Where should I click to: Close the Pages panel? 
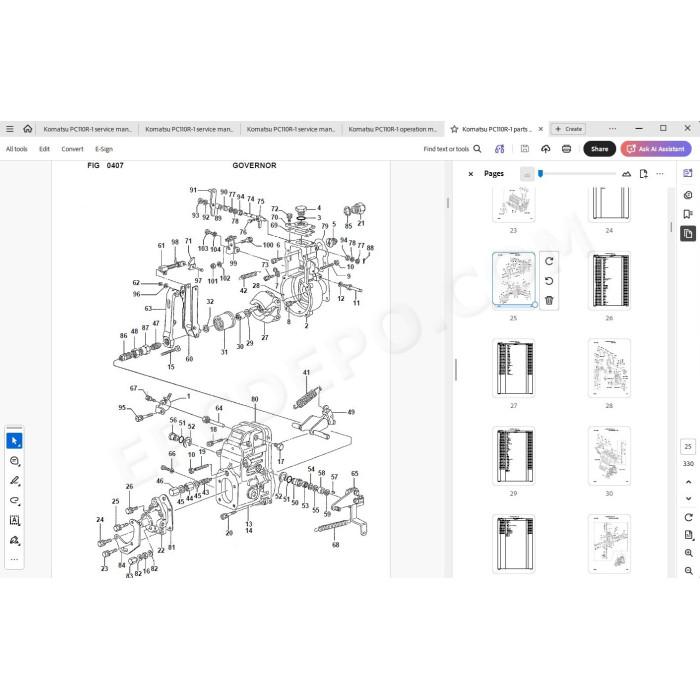point(471,174)
